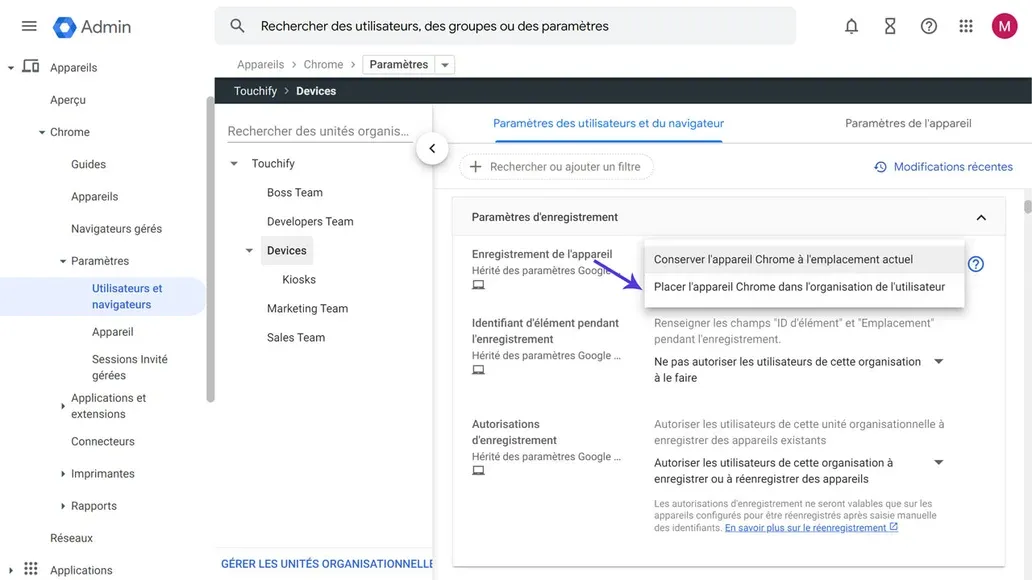Click the Rechercher ou ajouter un filtre field
The height and width of the screenshot is (580, 1032).
556,166
